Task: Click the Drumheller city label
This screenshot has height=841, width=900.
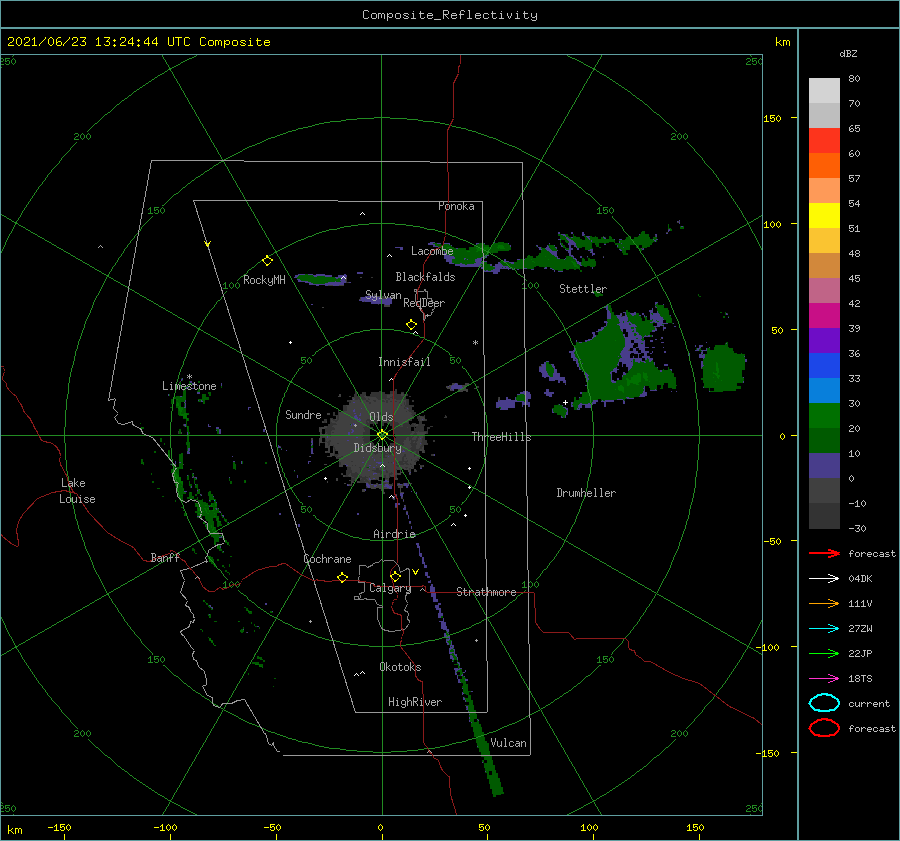Action: (x=586, y=493)
